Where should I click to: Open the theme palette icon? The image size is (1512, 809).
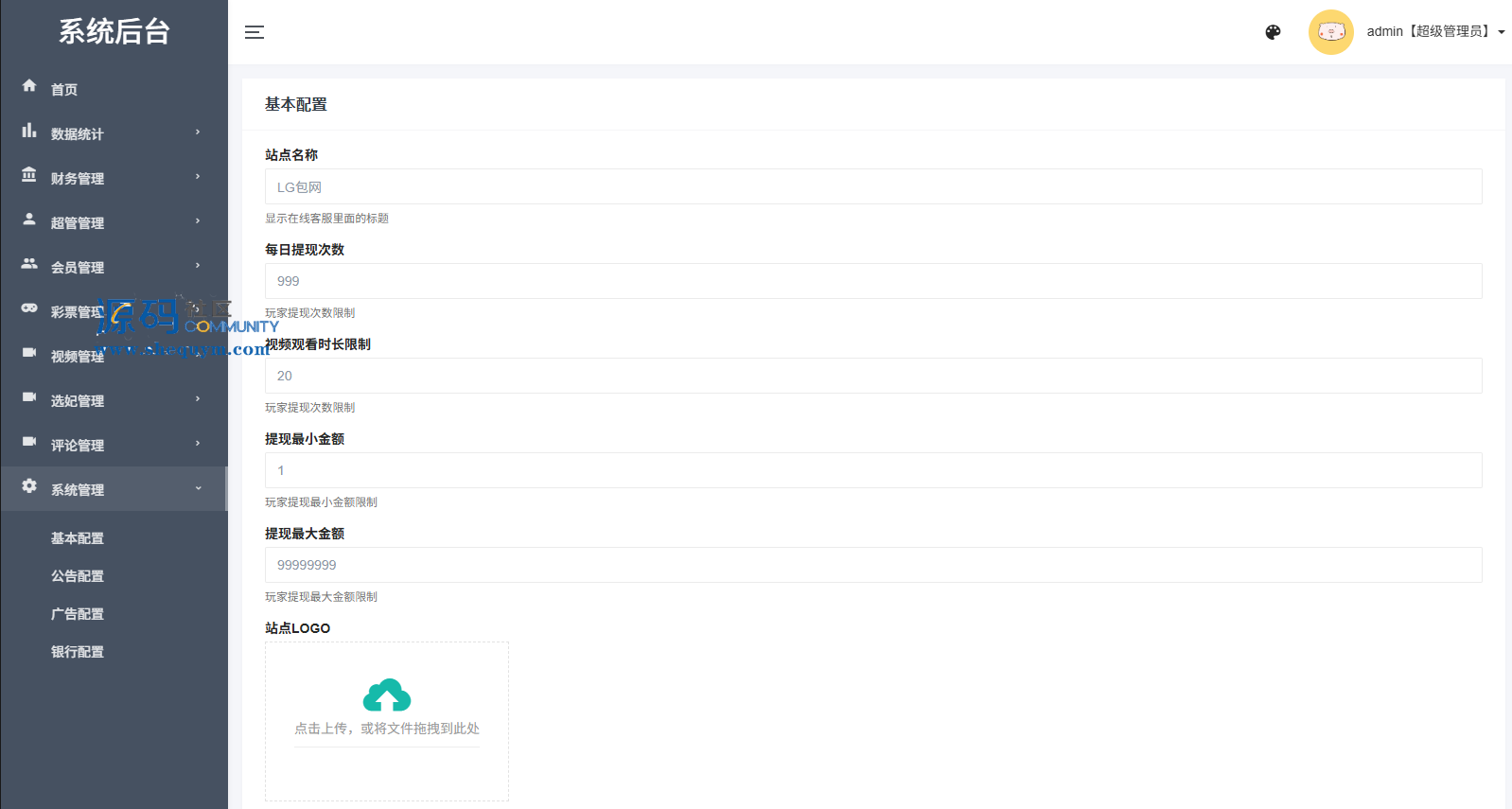click(x=1273, y=32)
